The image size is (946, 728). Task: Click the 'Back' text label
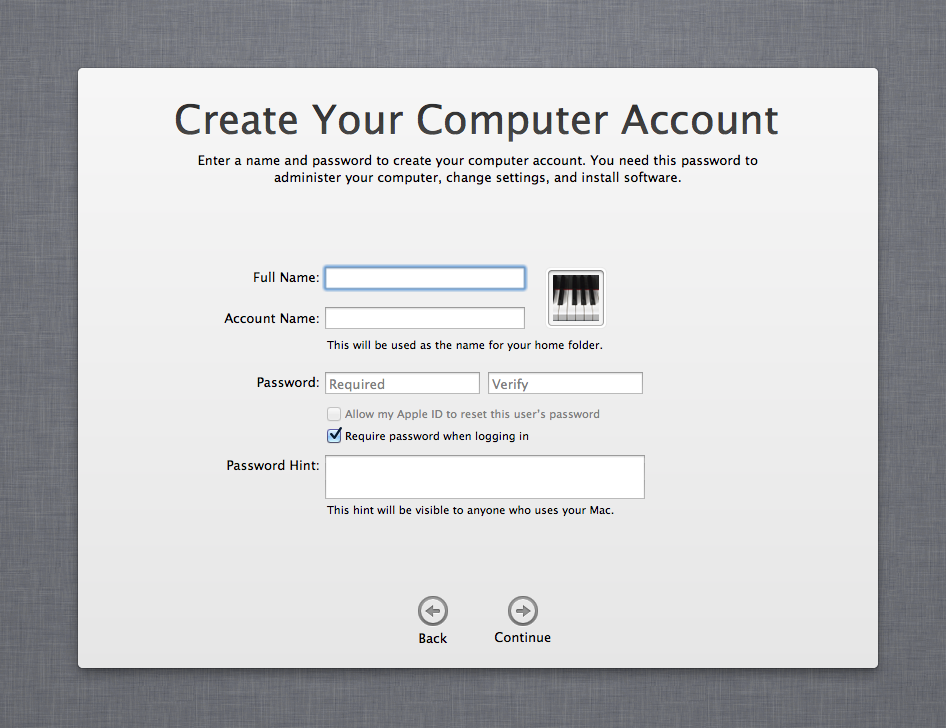click(x=433, y=638)
